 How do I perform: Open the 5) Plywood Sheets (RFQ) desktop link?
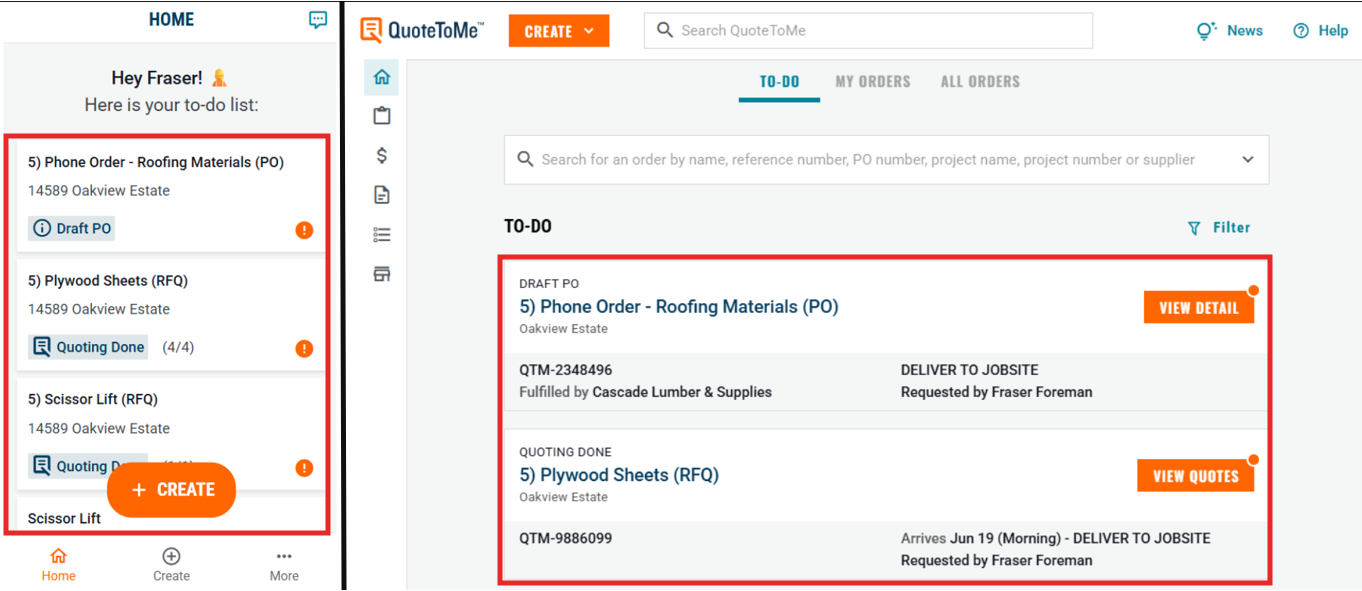point(619,475)
